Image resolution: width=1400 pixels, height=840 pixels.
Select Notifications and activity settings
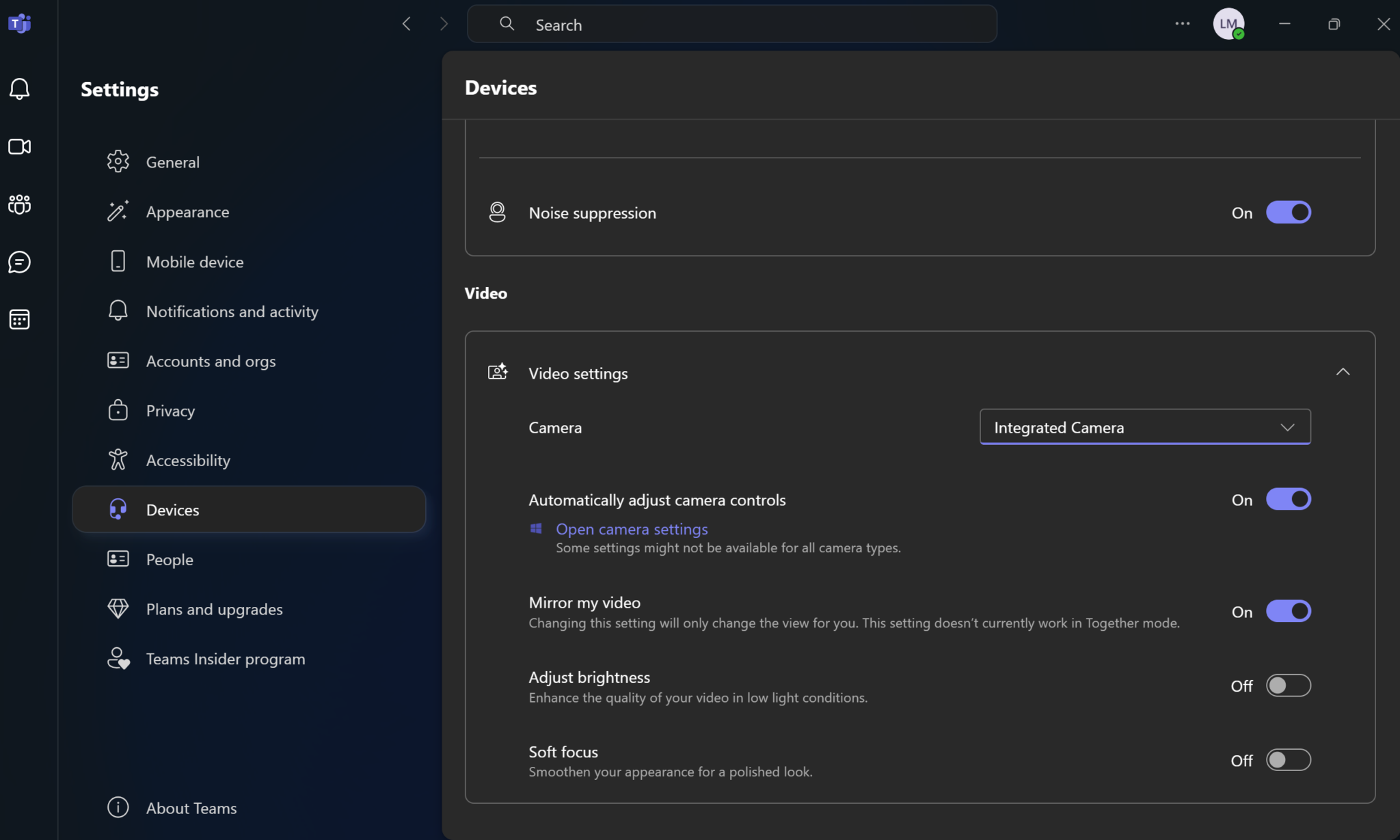232,312
